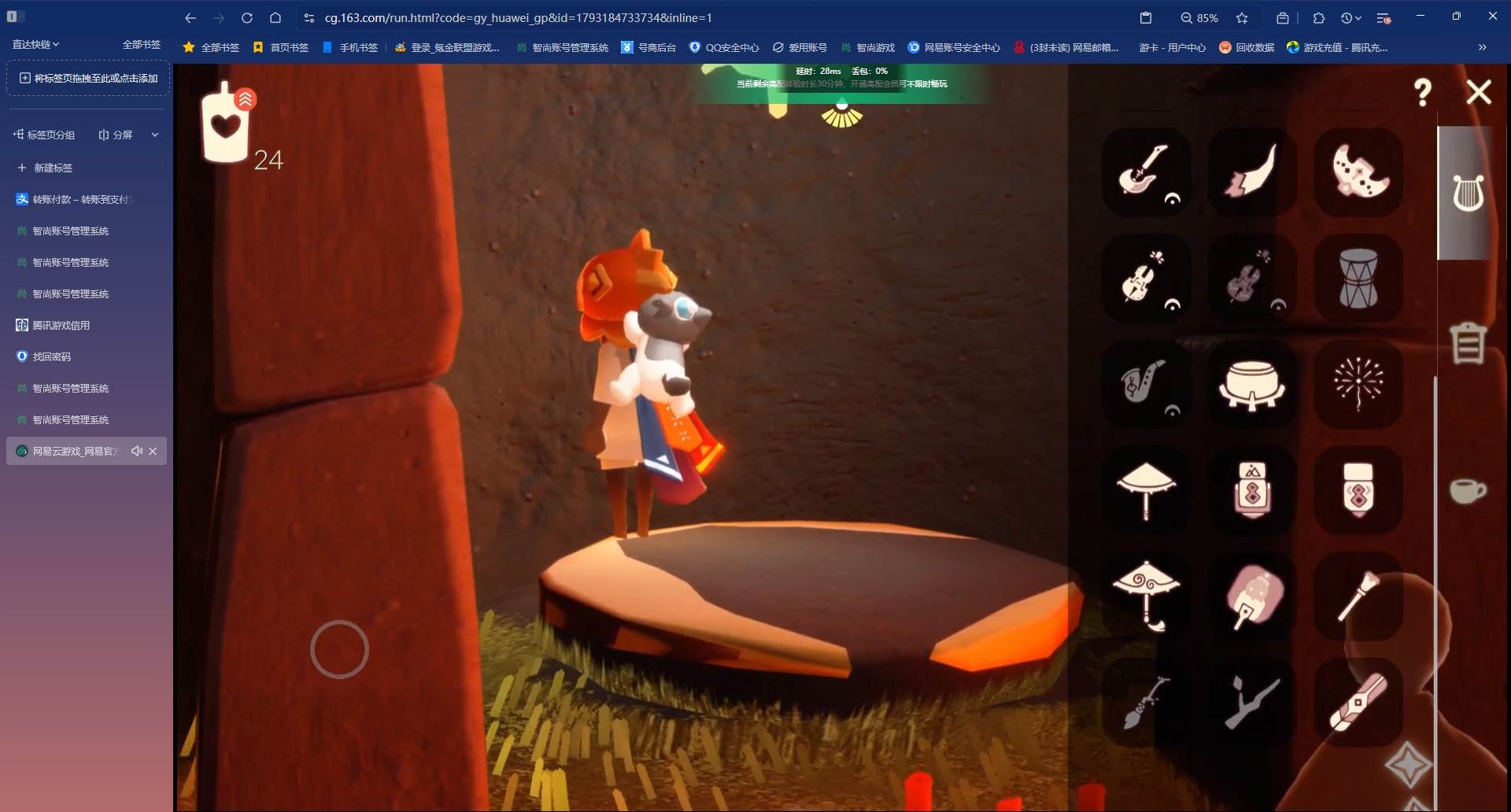Open the 全部书签 bookmarks folder
The height and width of the screenshot is (812, 1511).
click(x=211, y=47)
